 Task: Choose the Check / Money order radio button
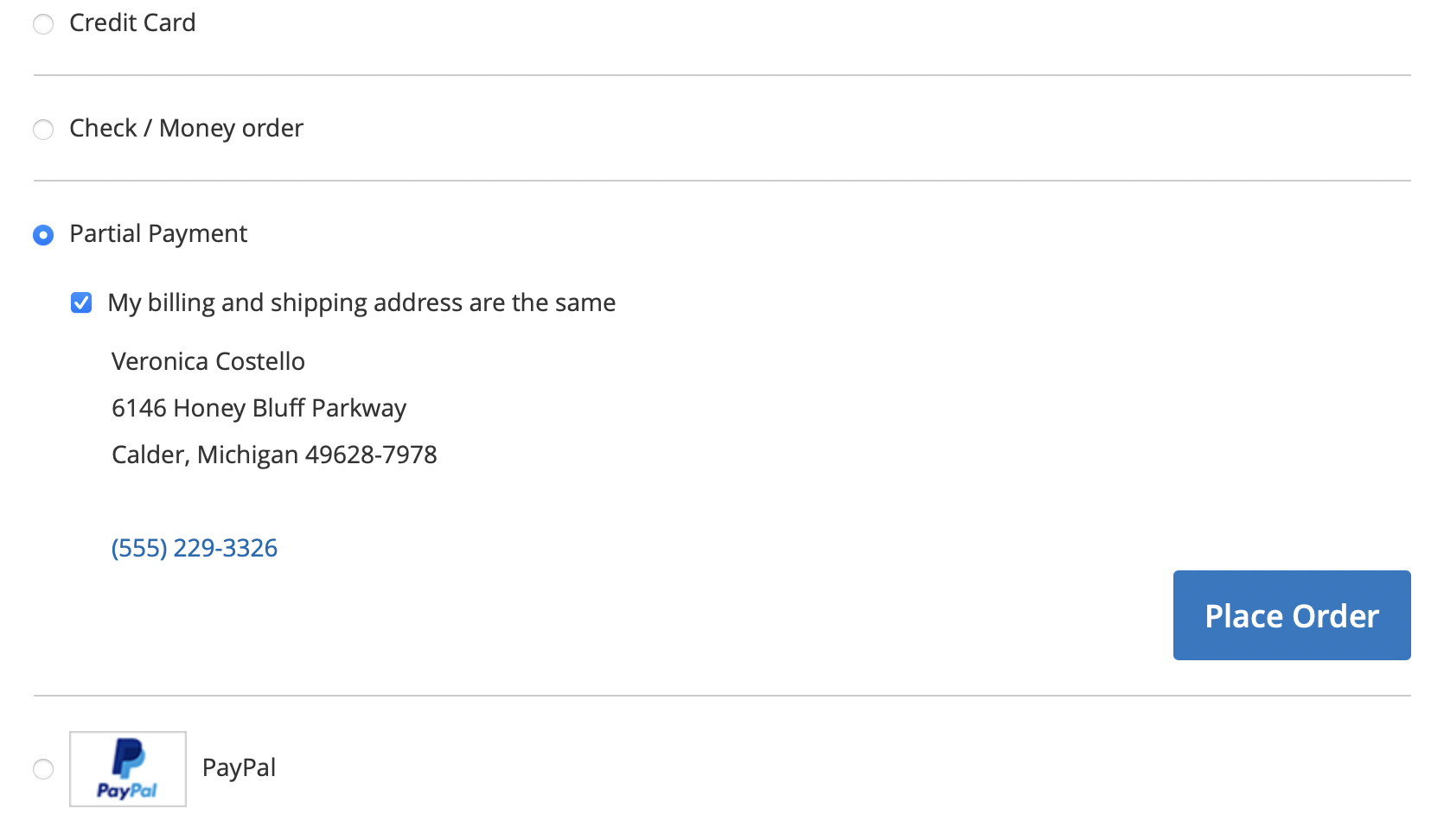point(43,130)
